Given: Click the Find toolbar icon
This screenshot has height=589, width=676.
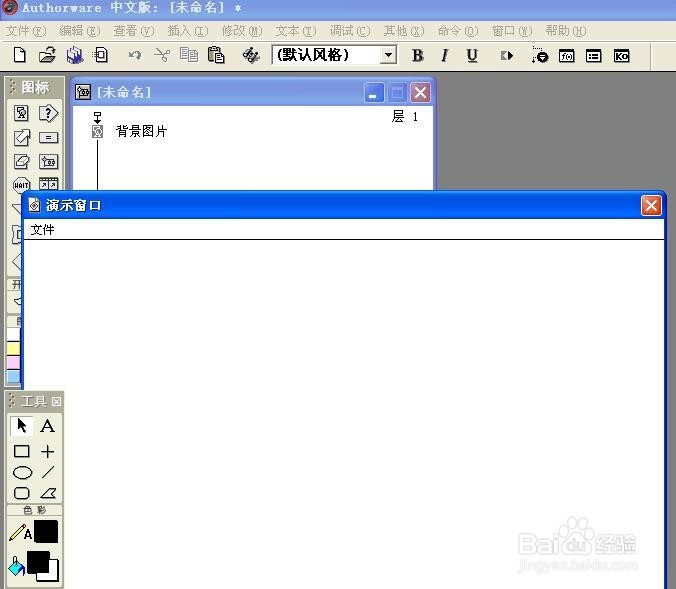Looking at the screenshot, I should (x=251, y=55).
